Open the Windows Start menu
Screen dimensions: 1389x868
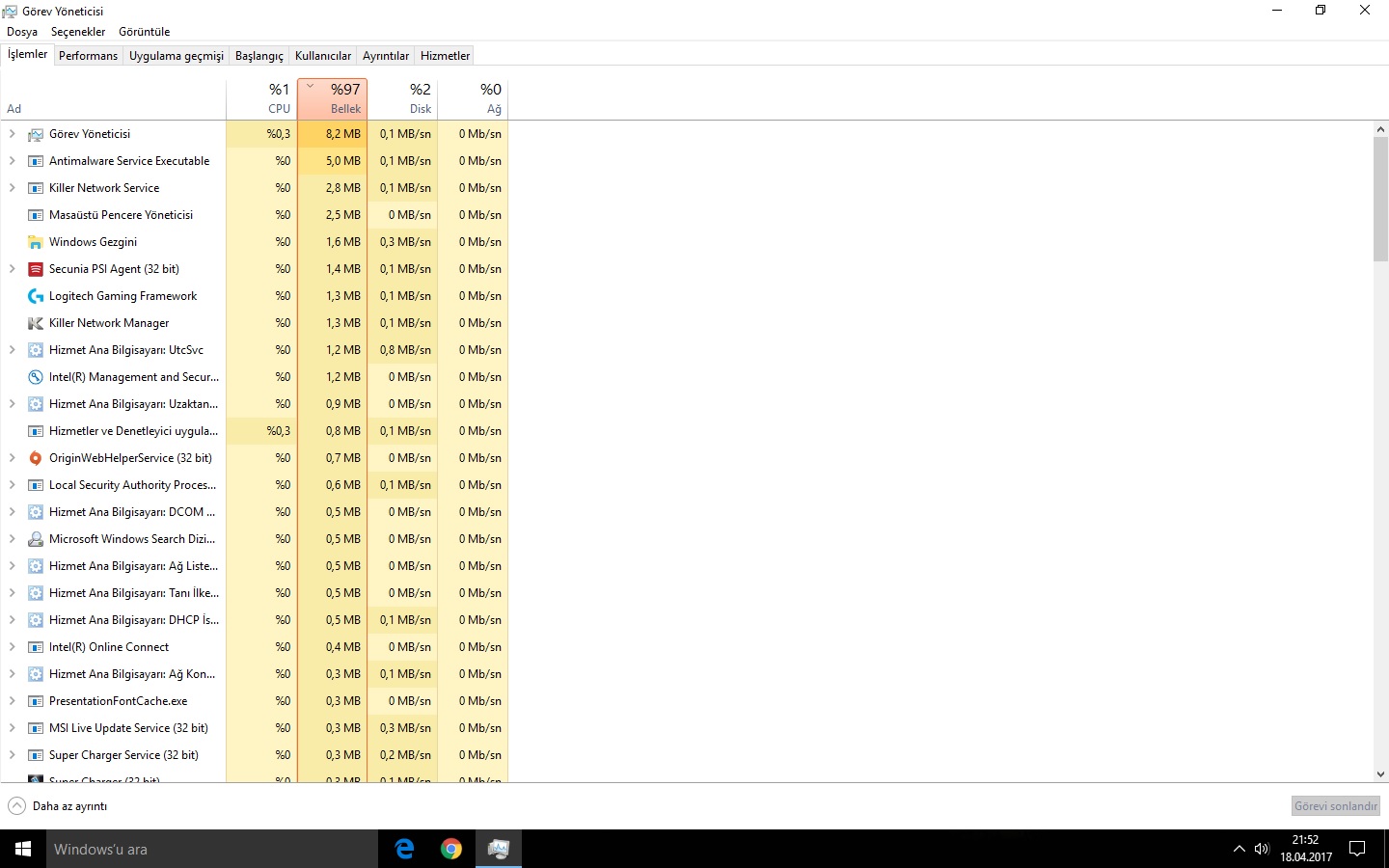pyautogui.click(x=23, y=849)
